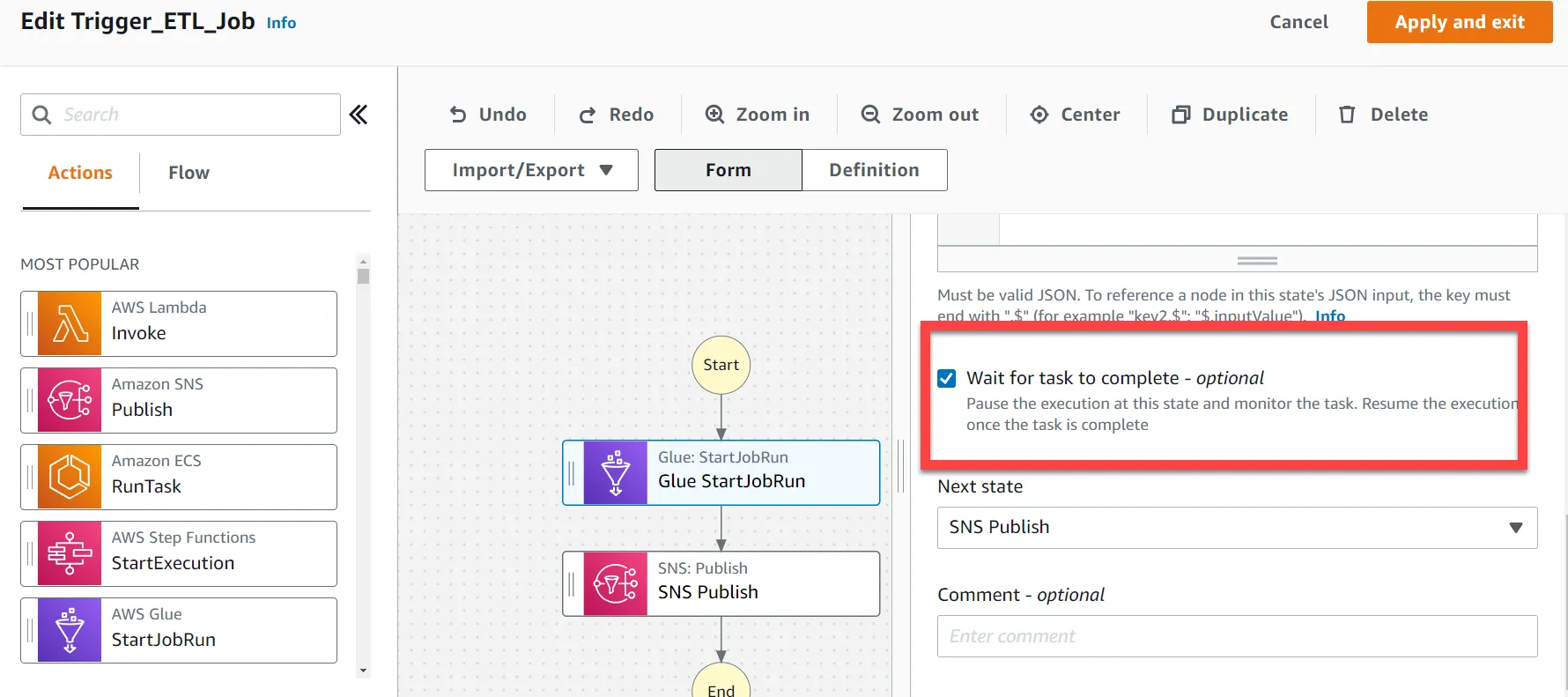Click the AWS Glue StartJobRun icon in Actions
Screen dimensions: 1568x697
(70, 630)
